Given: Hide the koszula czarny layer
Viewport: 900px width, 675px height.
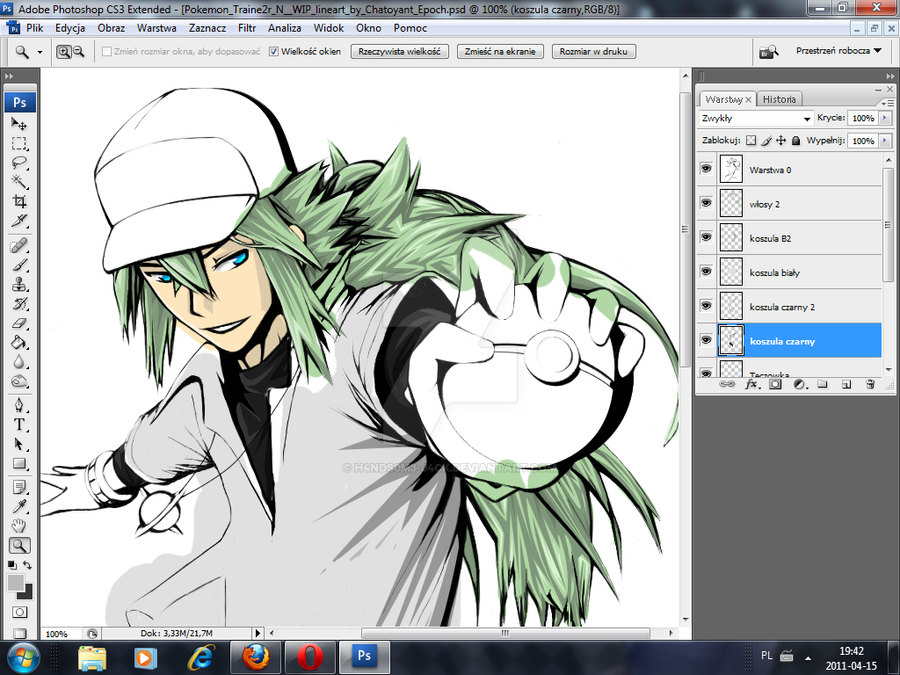Looking at the screenshot, I should [x=706, y=340].
